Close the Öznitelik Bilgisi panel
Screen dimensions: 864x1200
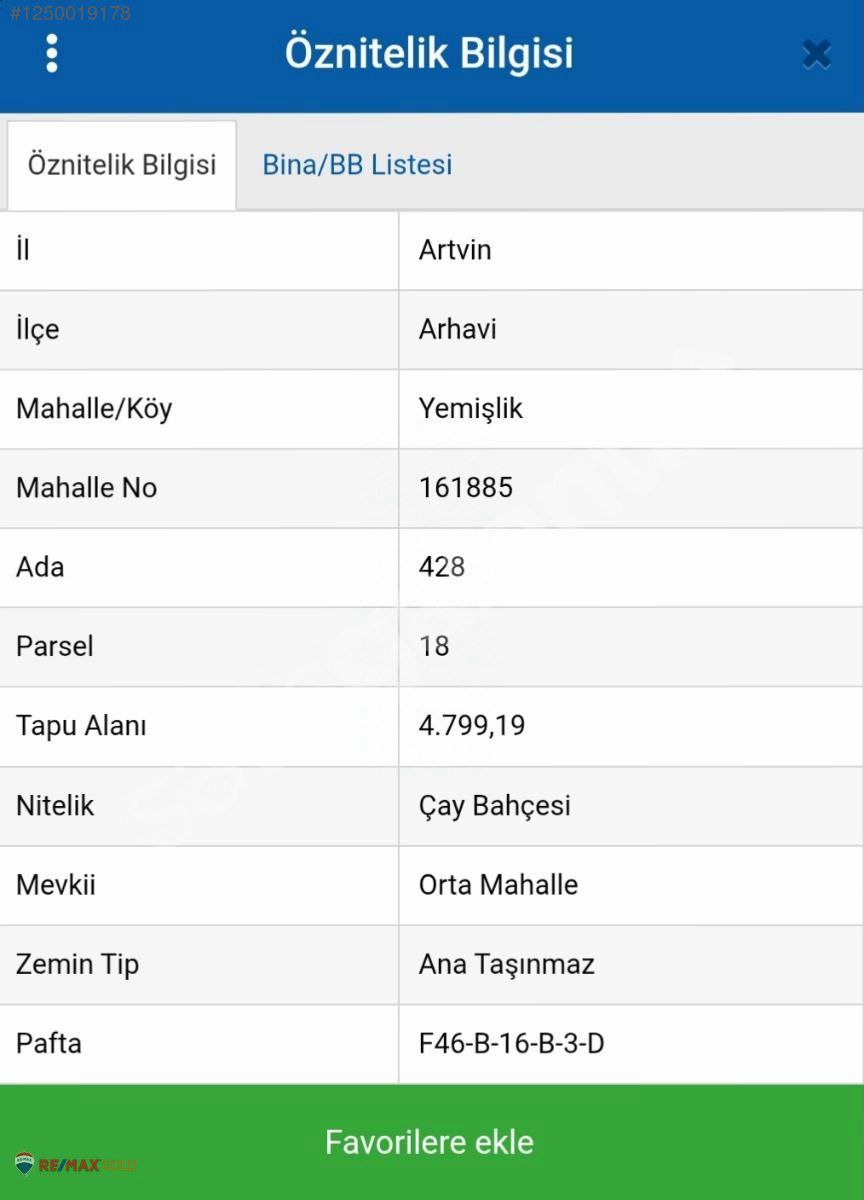click(x=816, y=53)
